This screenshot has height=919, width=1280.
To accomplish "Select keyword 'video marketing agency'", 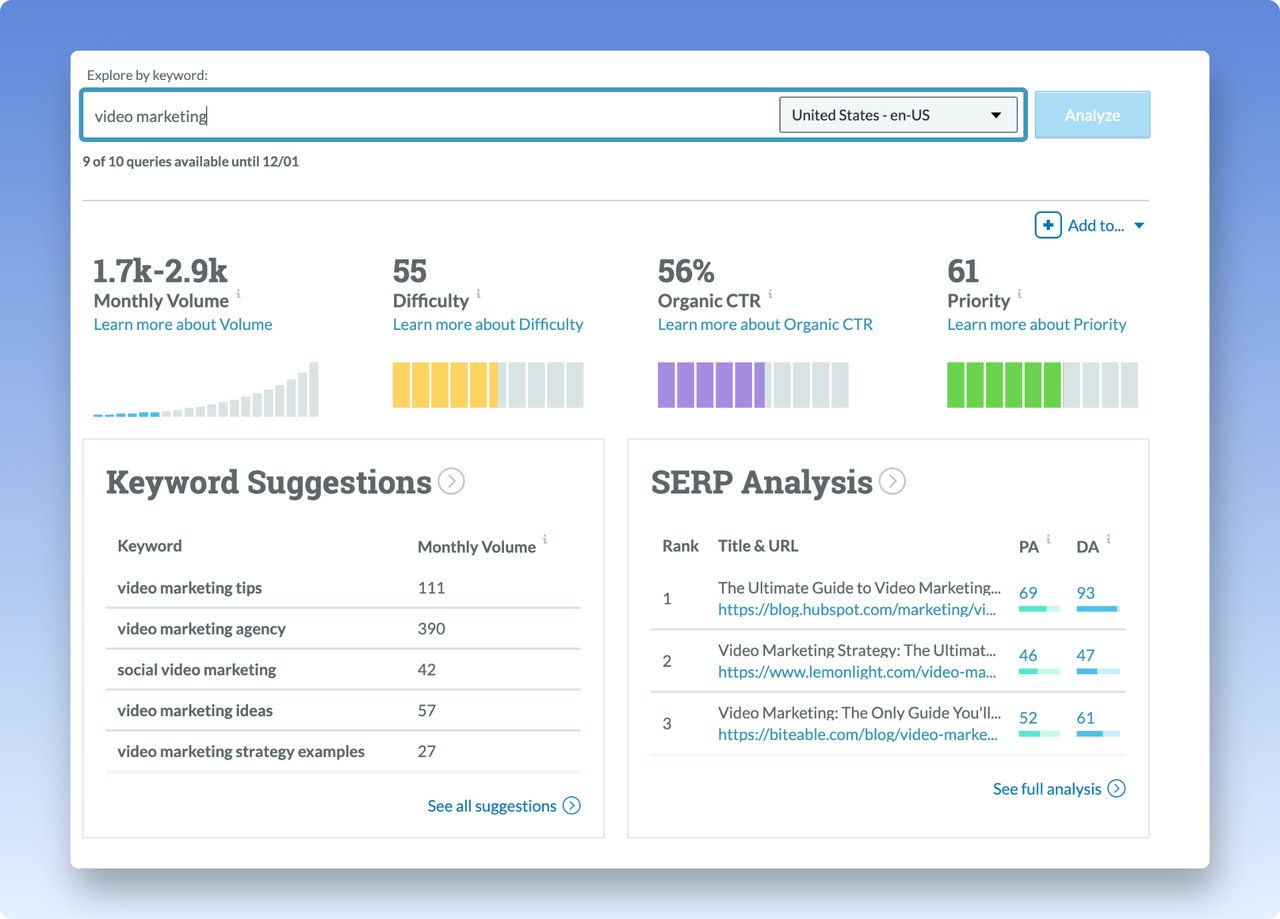I will coord(201,629).
